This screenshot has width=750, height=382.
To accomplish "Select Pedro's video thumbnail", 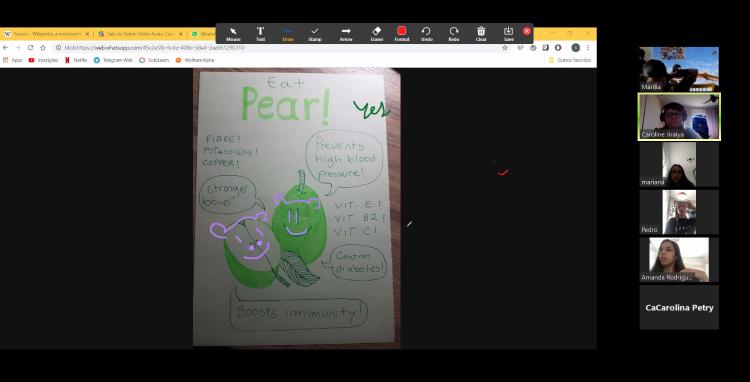I will (x=679, y=212).
